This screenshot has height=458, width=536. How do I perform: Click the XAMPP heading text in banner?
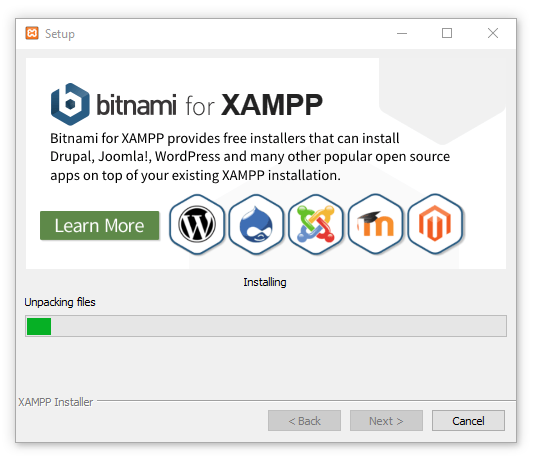(272, 105)
